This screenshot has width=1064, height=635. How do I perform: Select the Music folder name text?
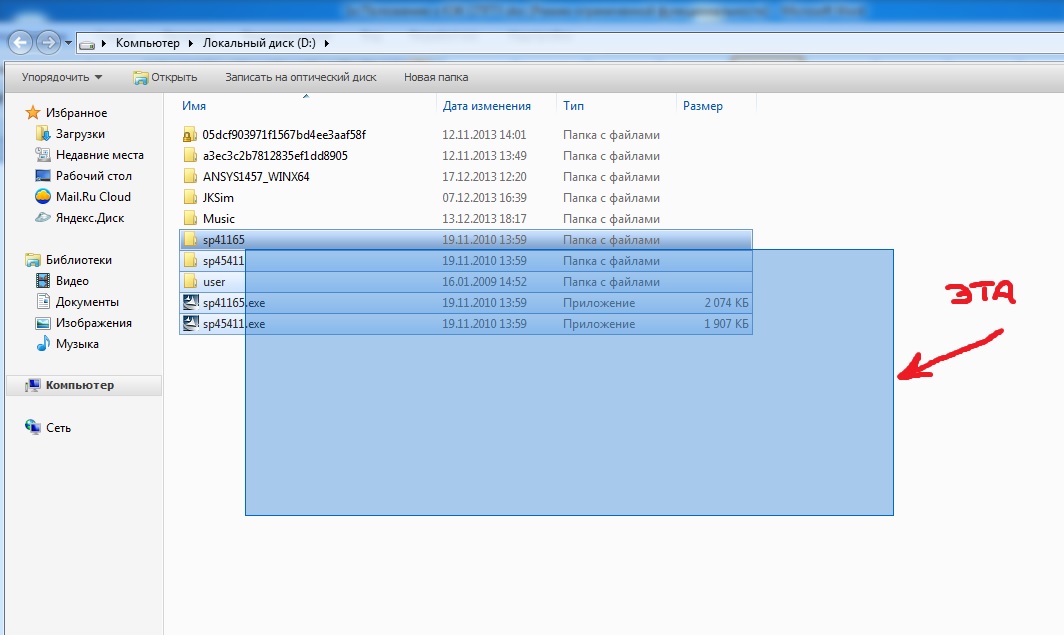tap(218, 218)
